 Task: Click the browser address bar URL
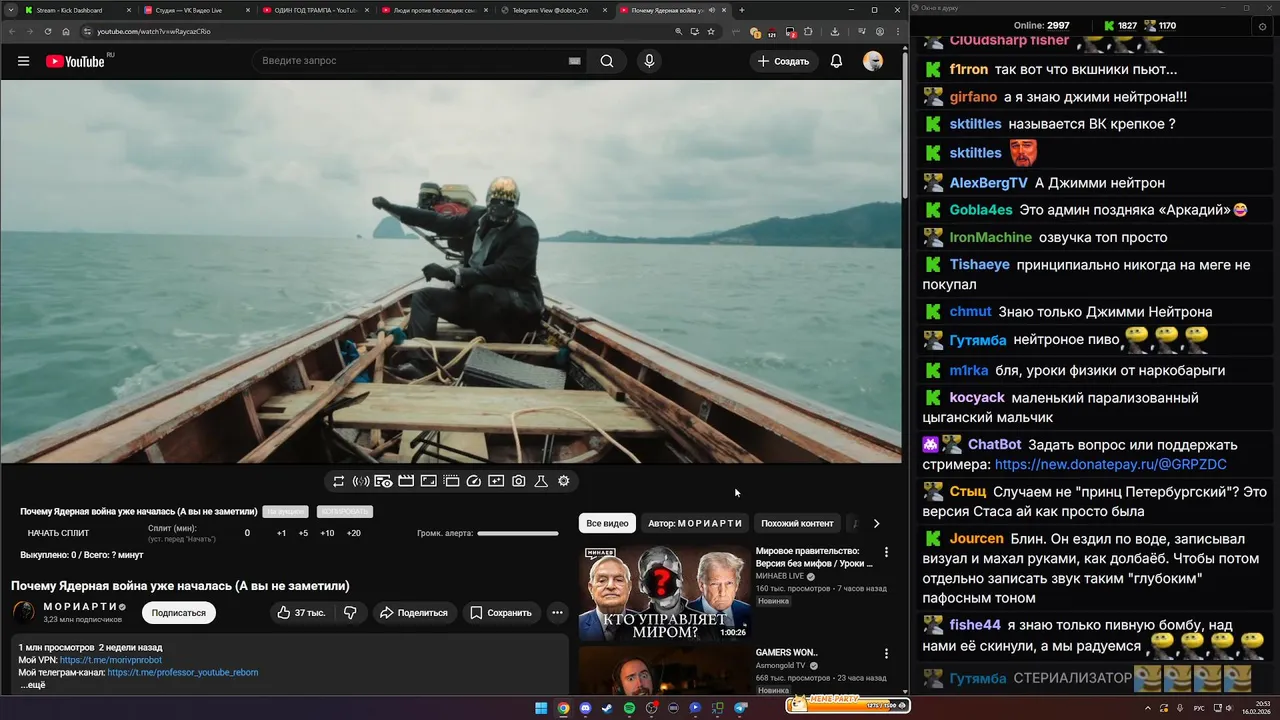click(153, 31)
